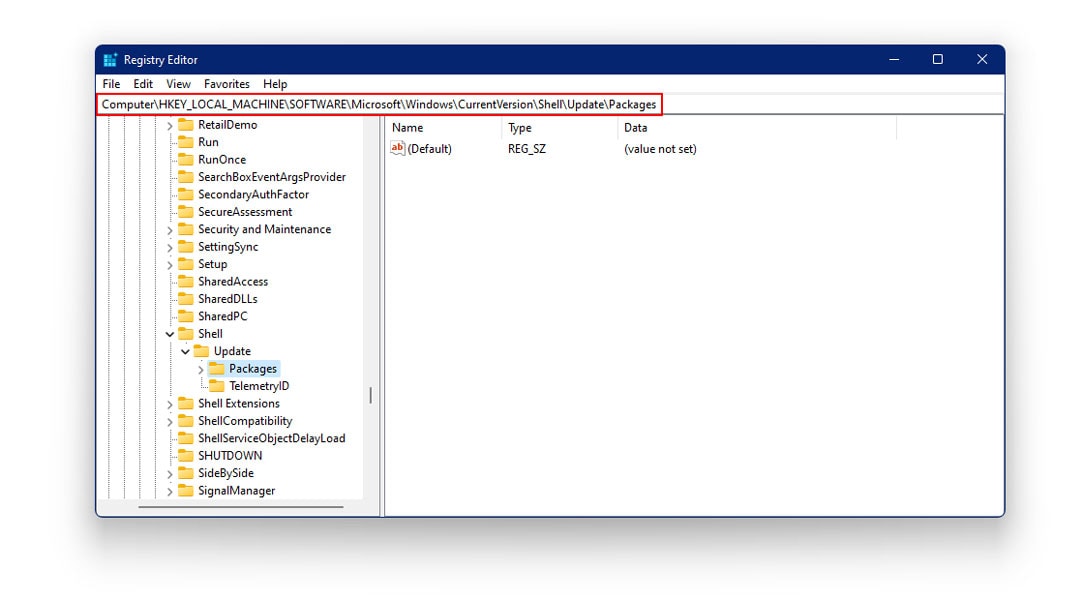Select the SideBySide folder icon
1082x600 pixels.
coord(186,473)
